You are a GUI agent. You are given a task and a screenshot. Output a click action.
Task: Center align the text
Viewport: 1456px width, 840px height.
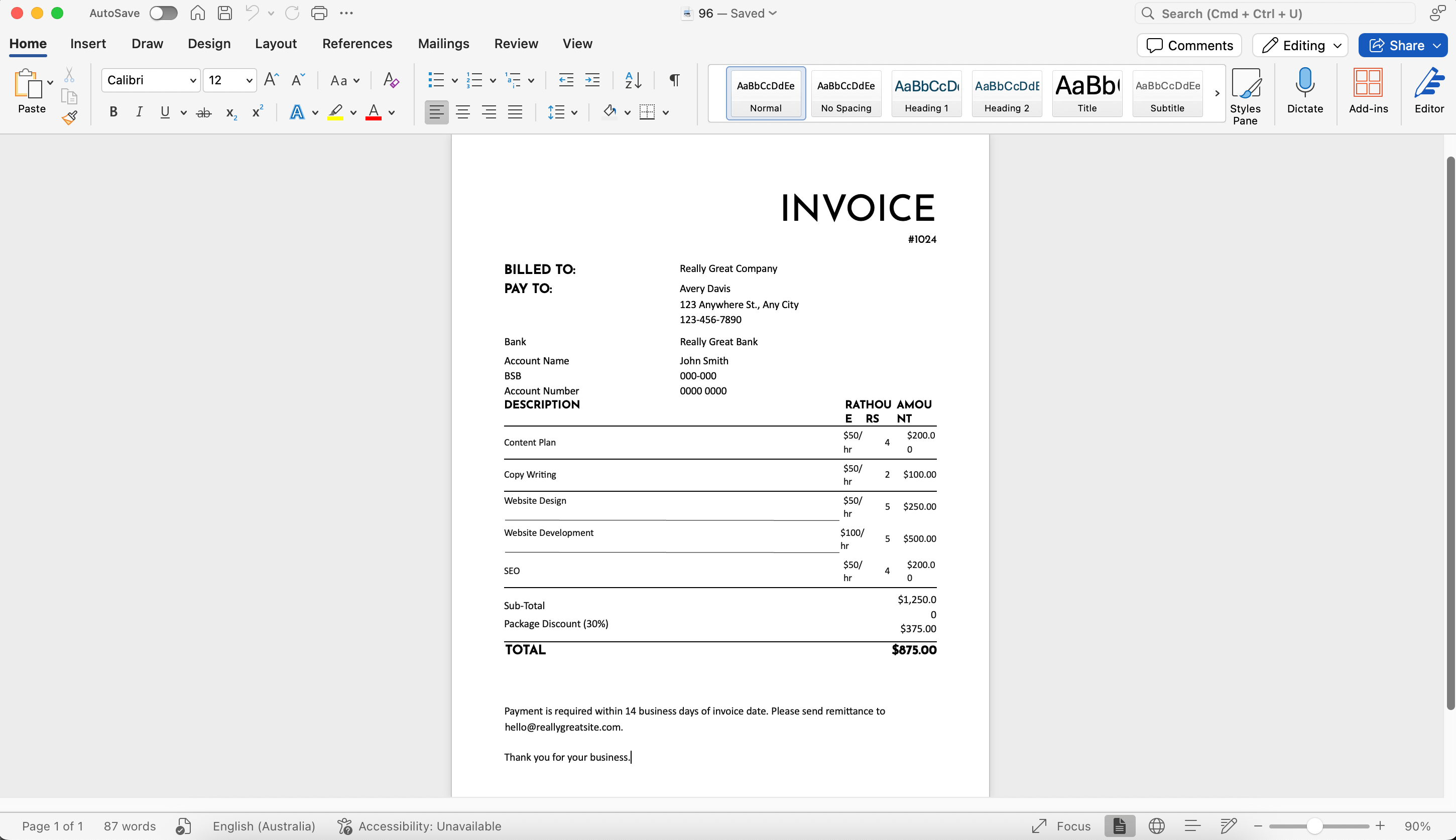tap(463, 112)
